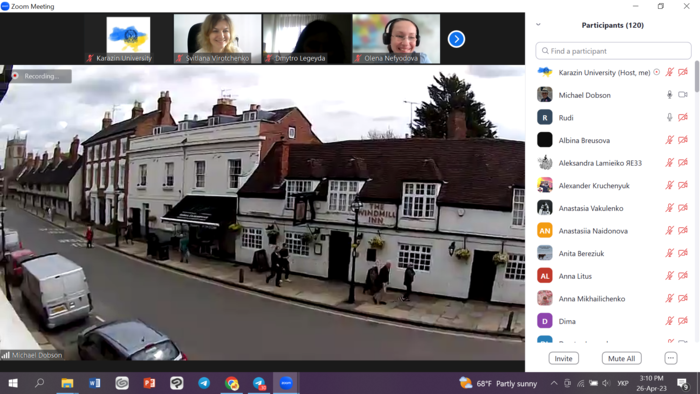
Task: Switch УКР keyboard language indicator
Action: (623, 383)
